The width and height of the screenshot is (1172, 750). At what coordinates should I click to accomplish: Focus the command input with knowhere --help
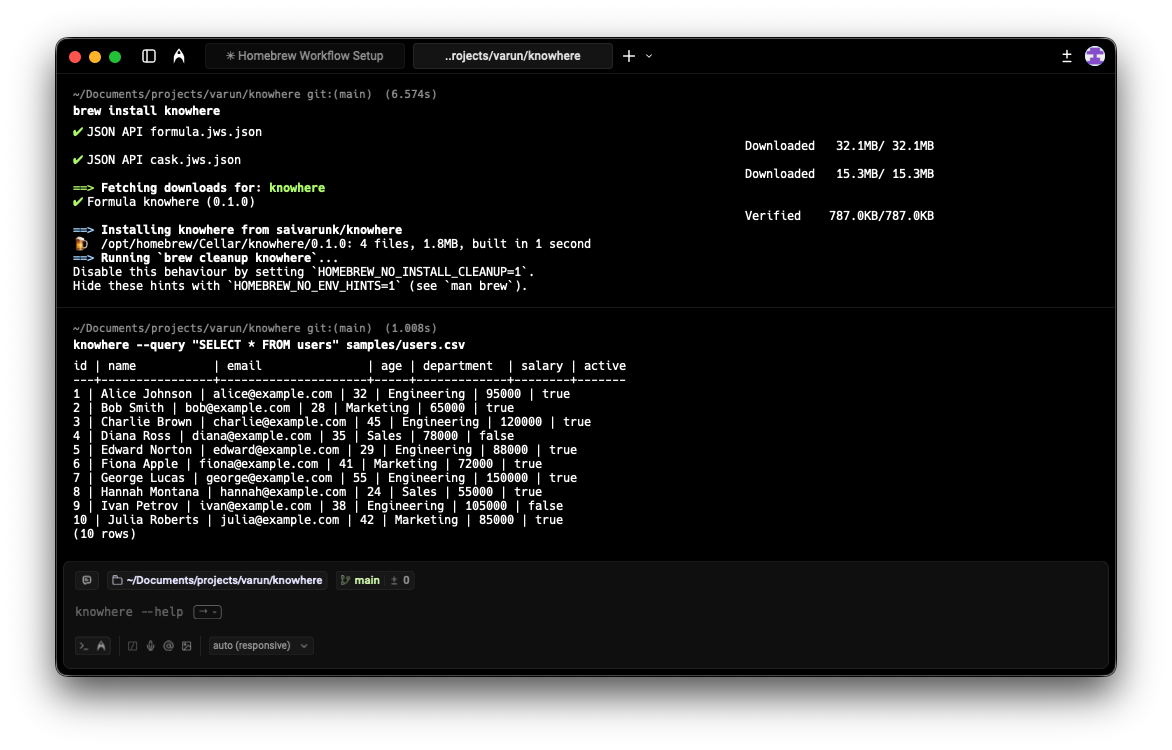click(x=129, y=612)
